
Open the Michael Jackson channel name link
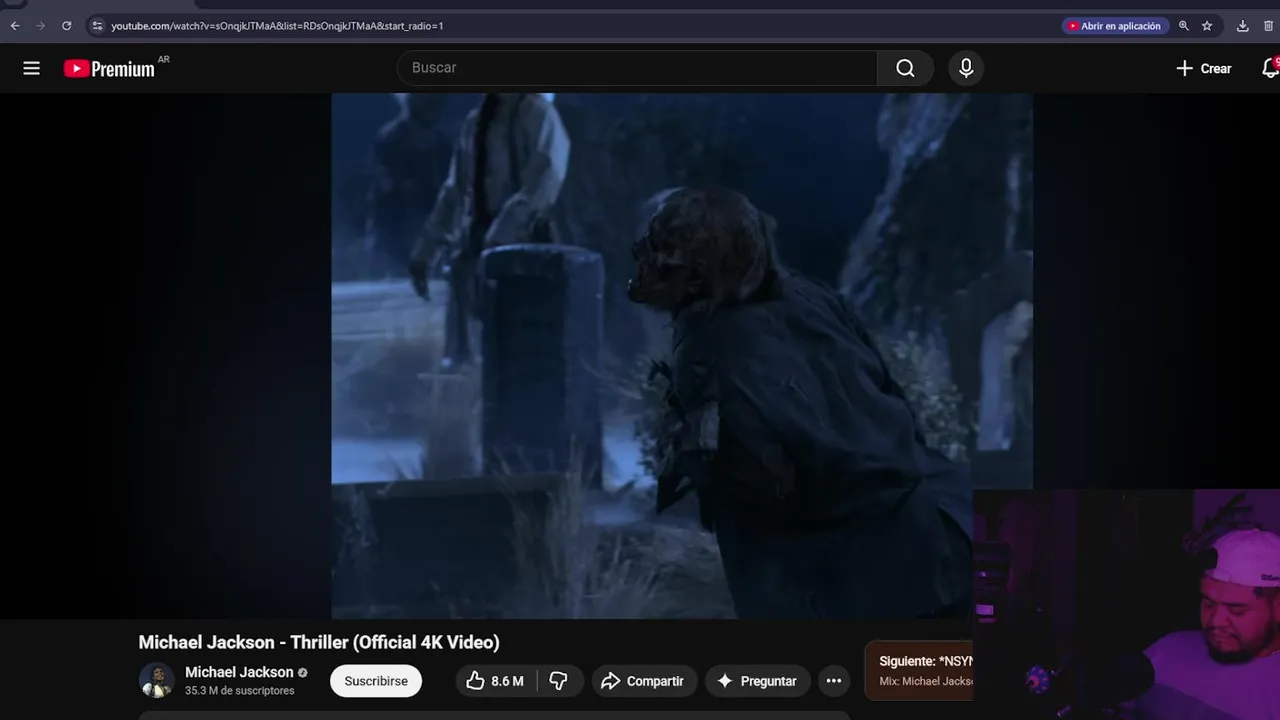[x=239, y=672]
